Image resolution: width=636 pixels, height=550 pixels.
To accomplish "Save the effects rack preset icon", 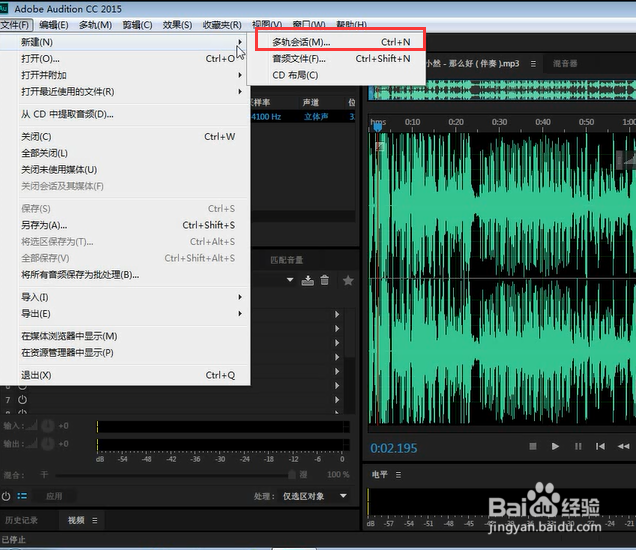I will point(307,280).
